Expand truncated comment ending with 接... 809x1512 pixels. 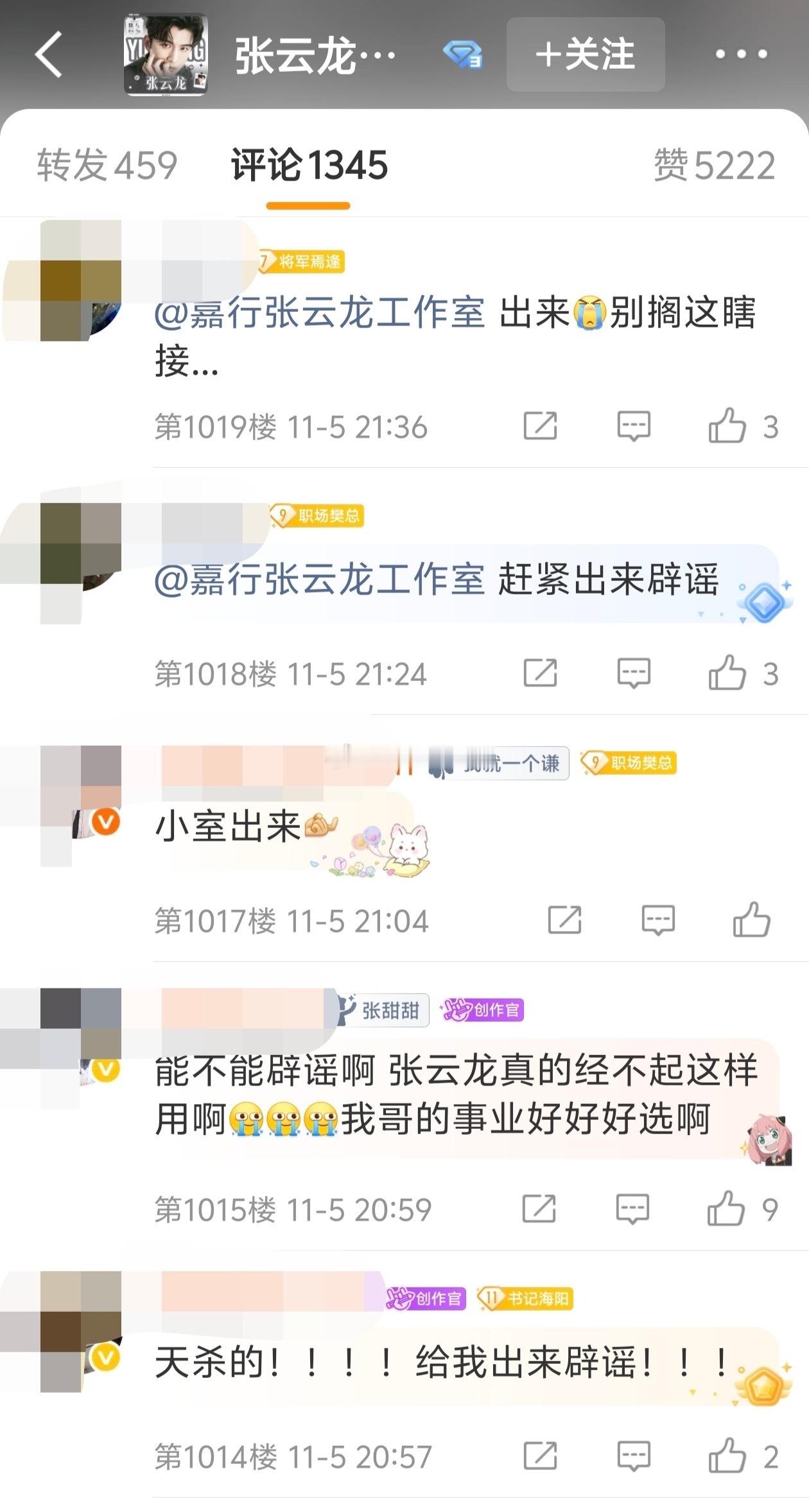pos(186,361)
